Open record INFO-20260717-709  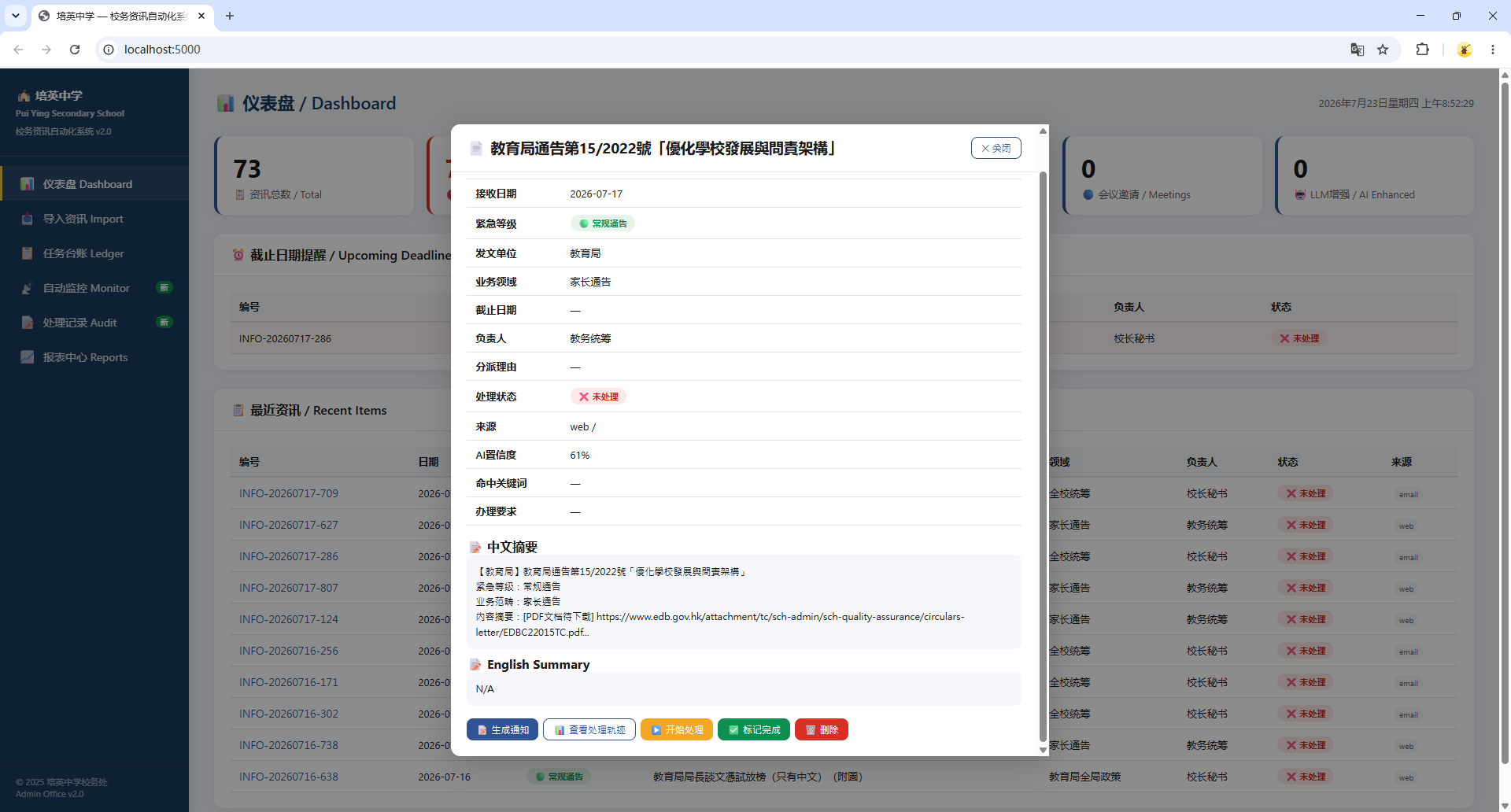289,493
